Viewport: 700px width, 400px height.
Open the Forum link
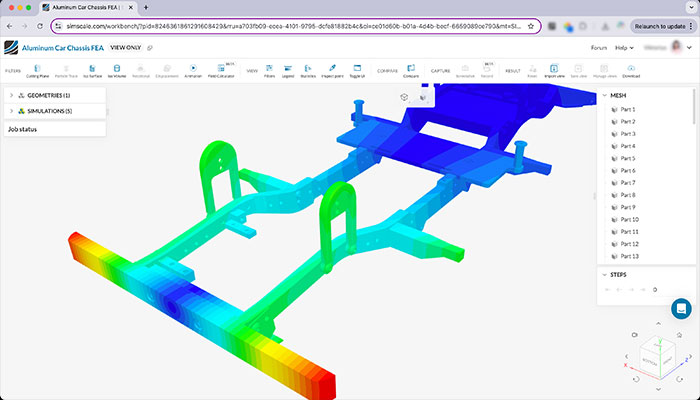599,48
